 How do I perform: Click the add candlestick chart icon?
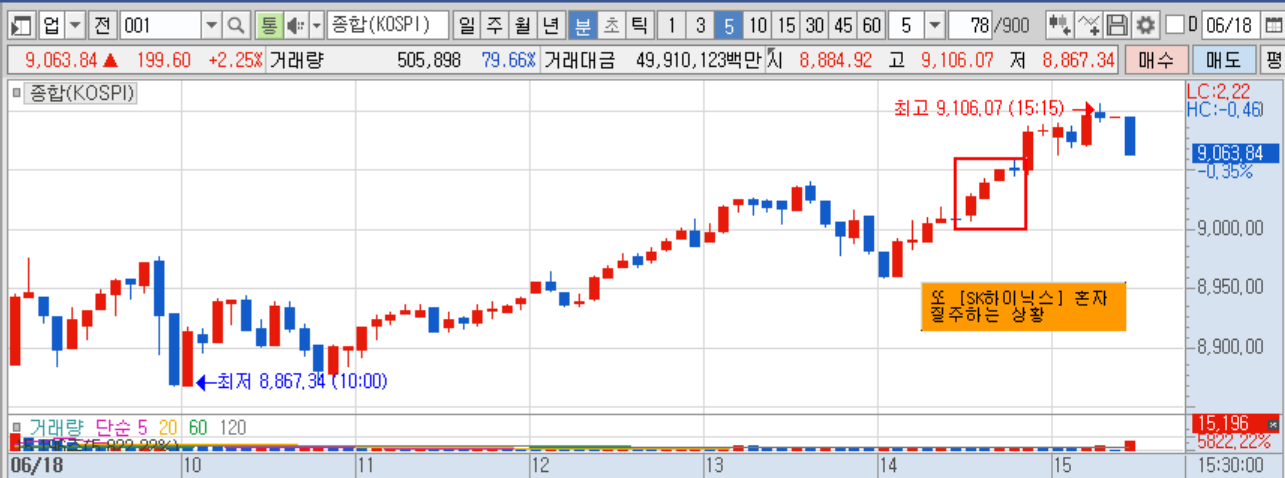pos(1060,24)
